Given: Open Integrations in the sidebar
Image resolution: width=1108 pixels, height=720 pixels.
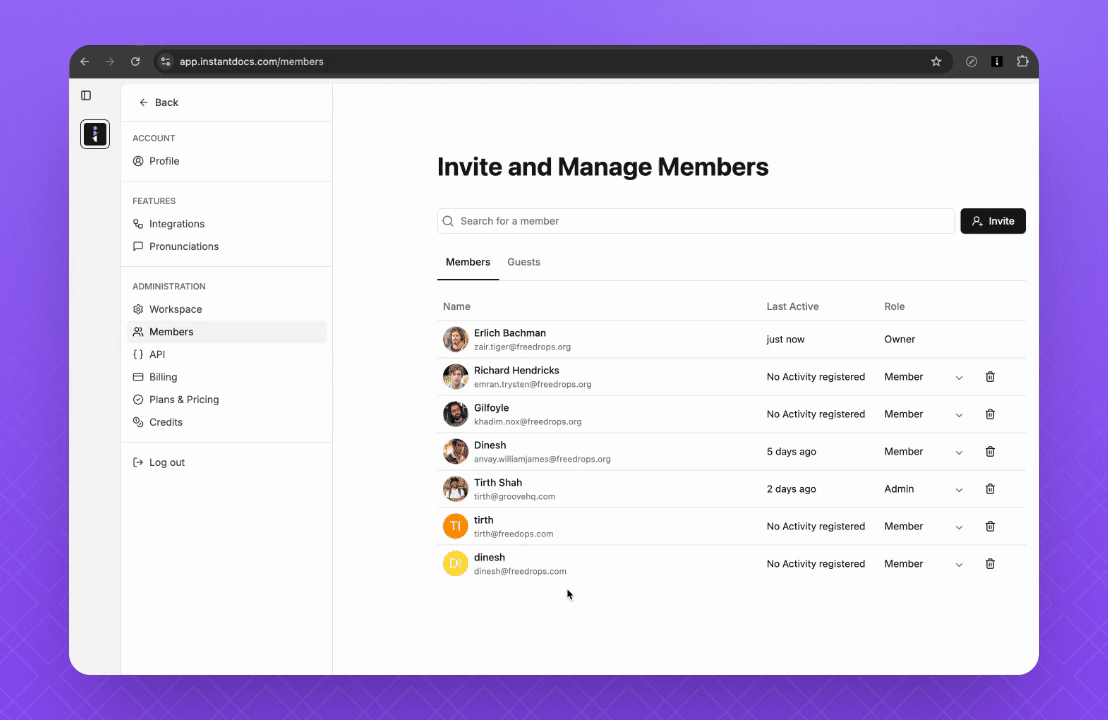Looking at the screenshot, I should tap(227, 224).
